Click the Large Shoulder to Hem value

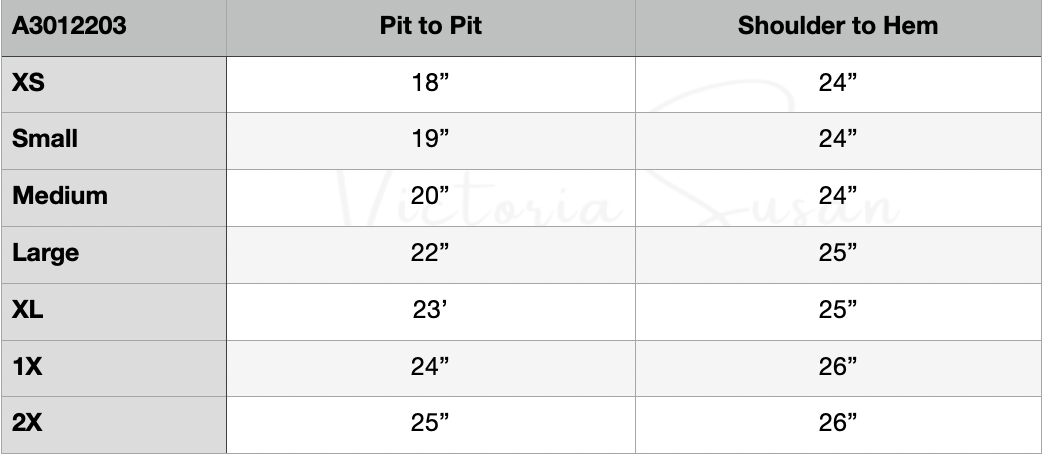(x=838, y=253)
